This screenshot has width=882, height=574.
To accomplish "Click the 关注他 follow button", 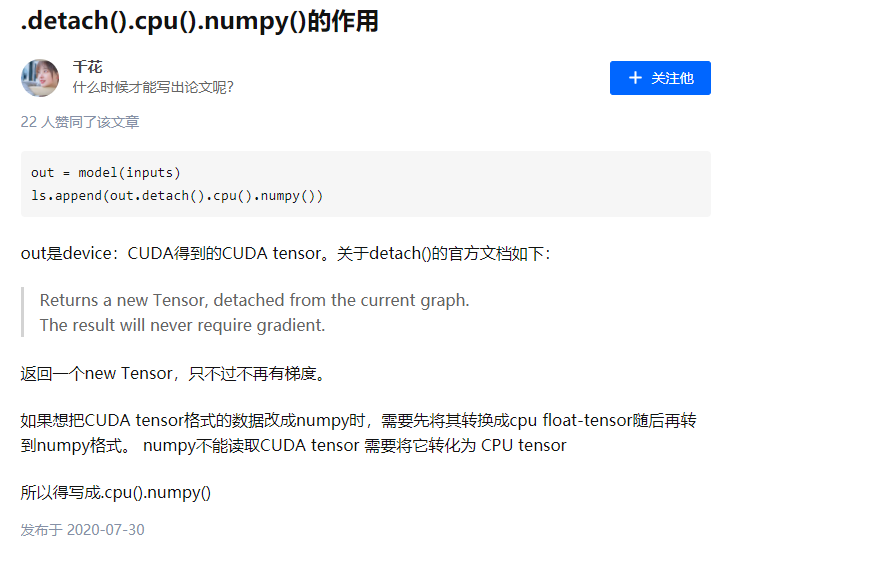I will tap(660, 78).
